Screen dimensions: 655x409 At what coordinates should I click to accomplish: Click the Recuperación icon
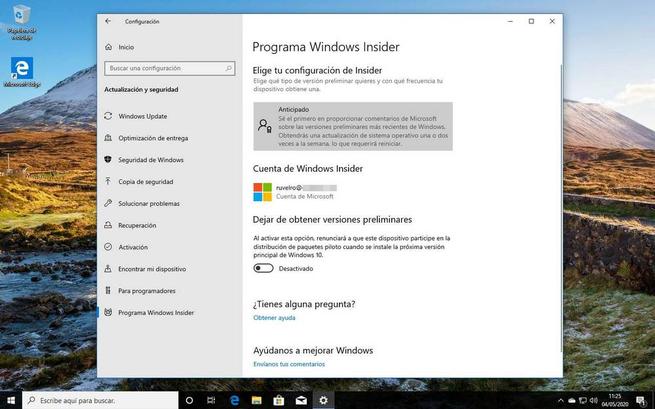(108, 225)
